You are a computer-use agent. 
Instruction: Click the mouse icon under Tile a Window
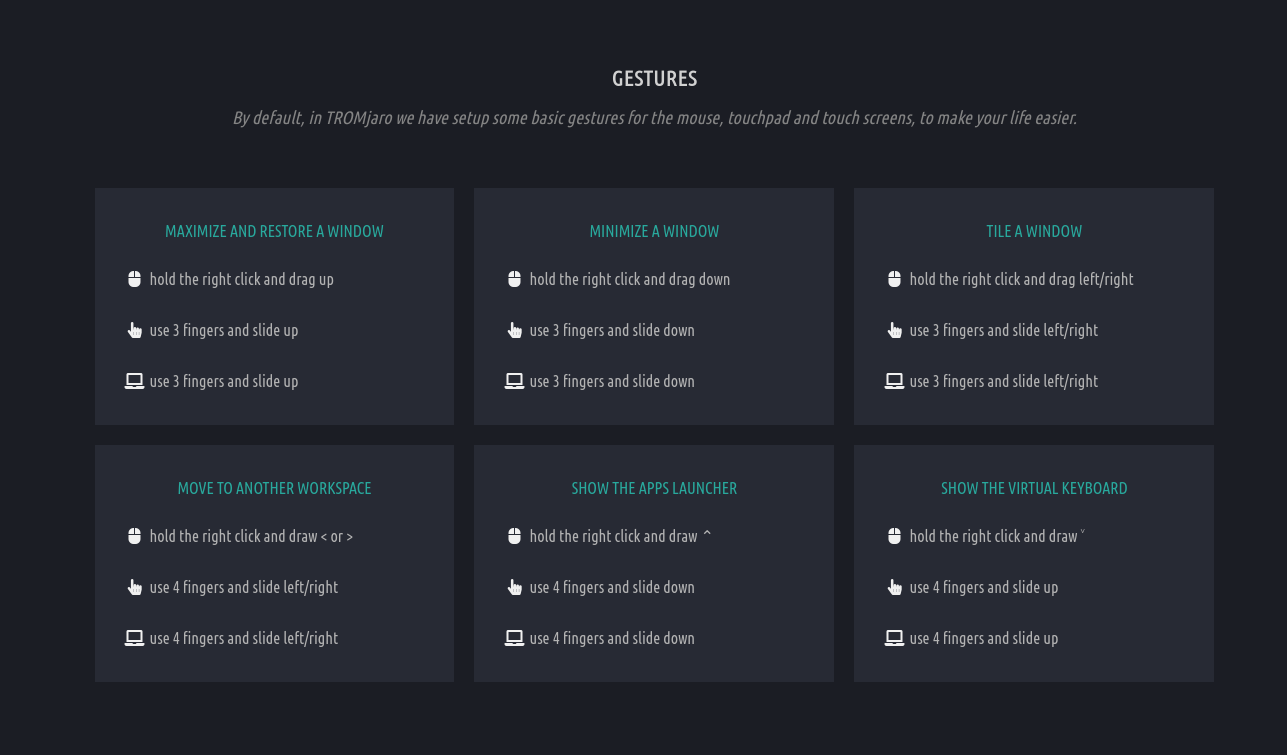click(895, 279)
